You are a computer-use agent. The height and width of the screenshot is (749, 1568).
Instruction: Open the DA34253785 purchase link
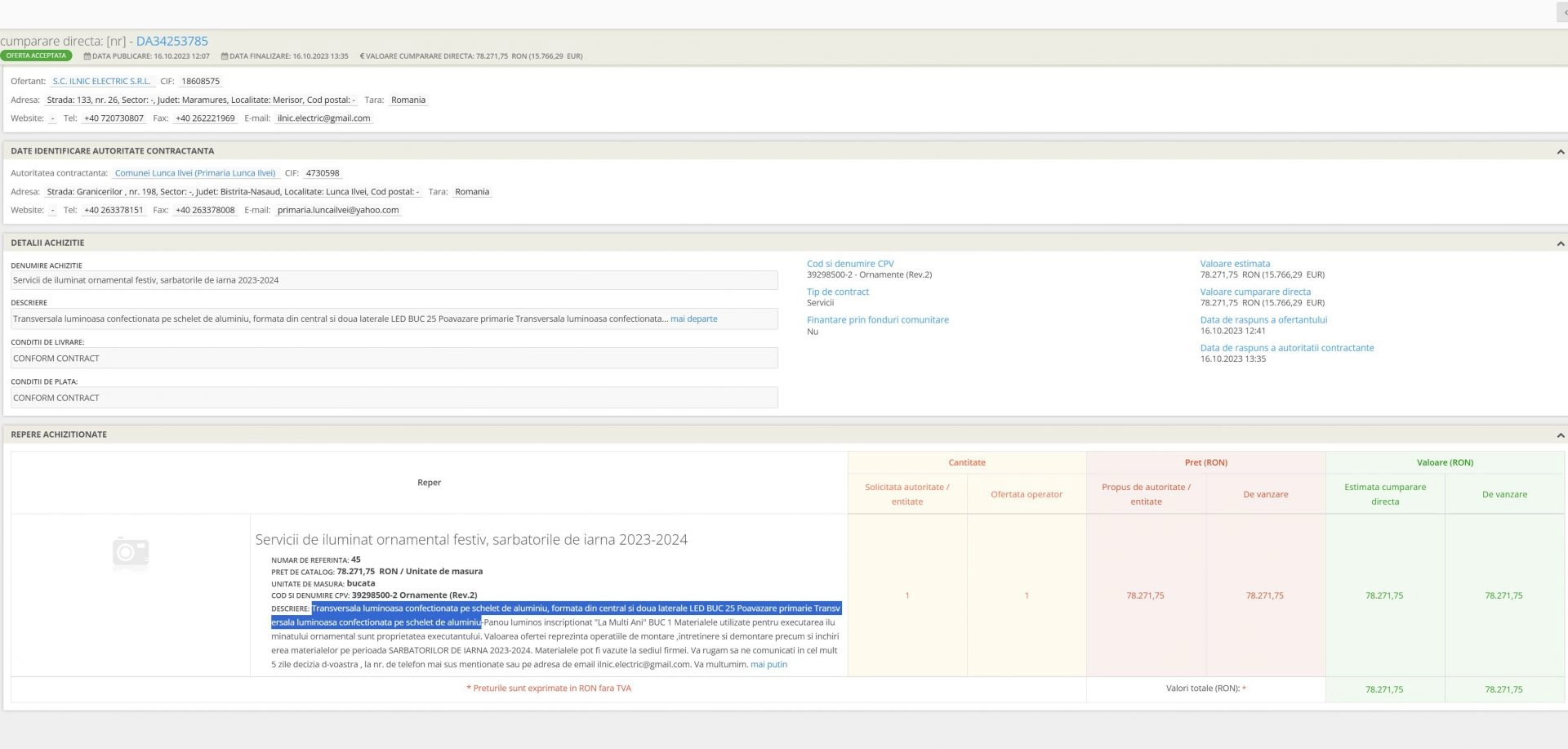point(171,41)
